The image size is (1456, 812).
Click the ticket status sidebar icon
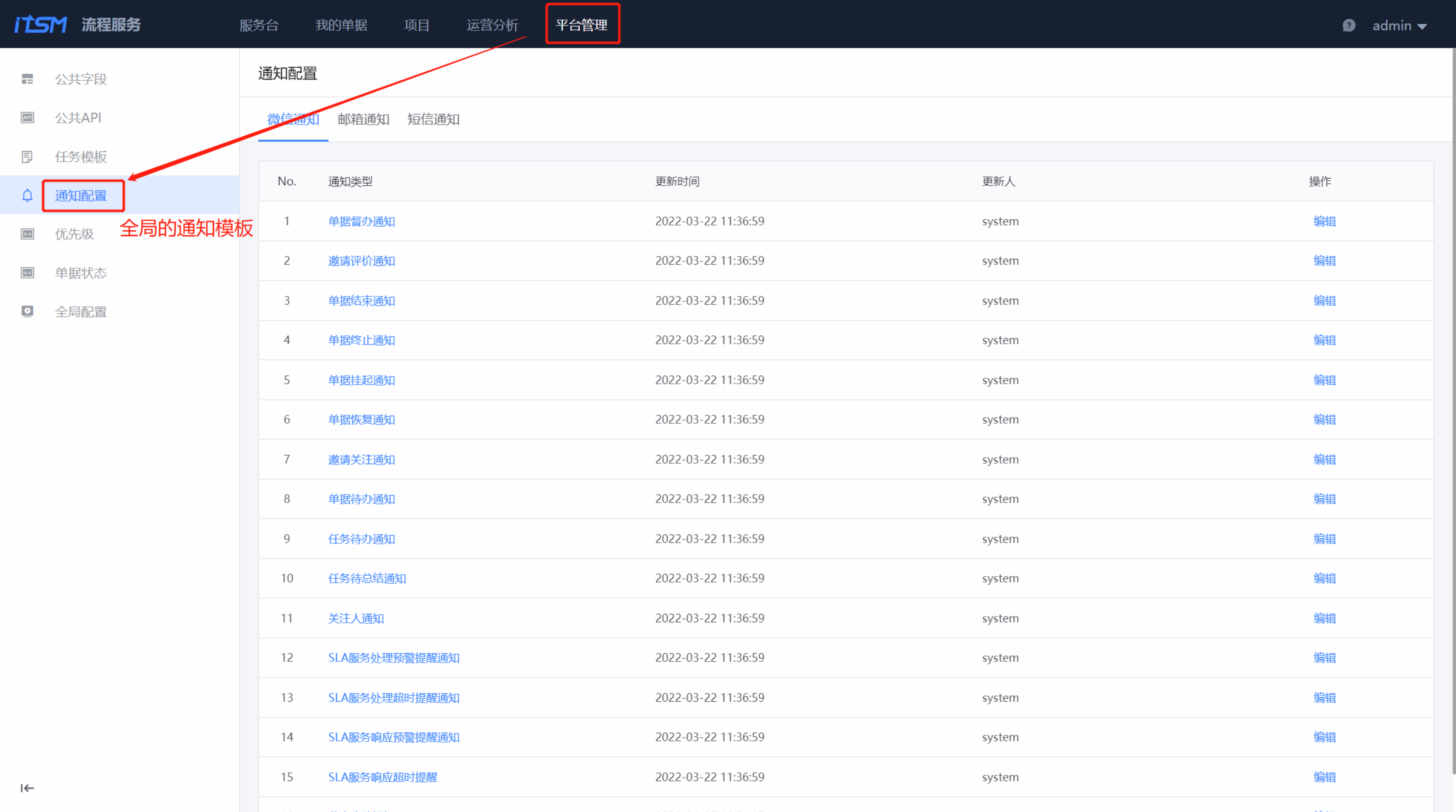tap(27, 273)
